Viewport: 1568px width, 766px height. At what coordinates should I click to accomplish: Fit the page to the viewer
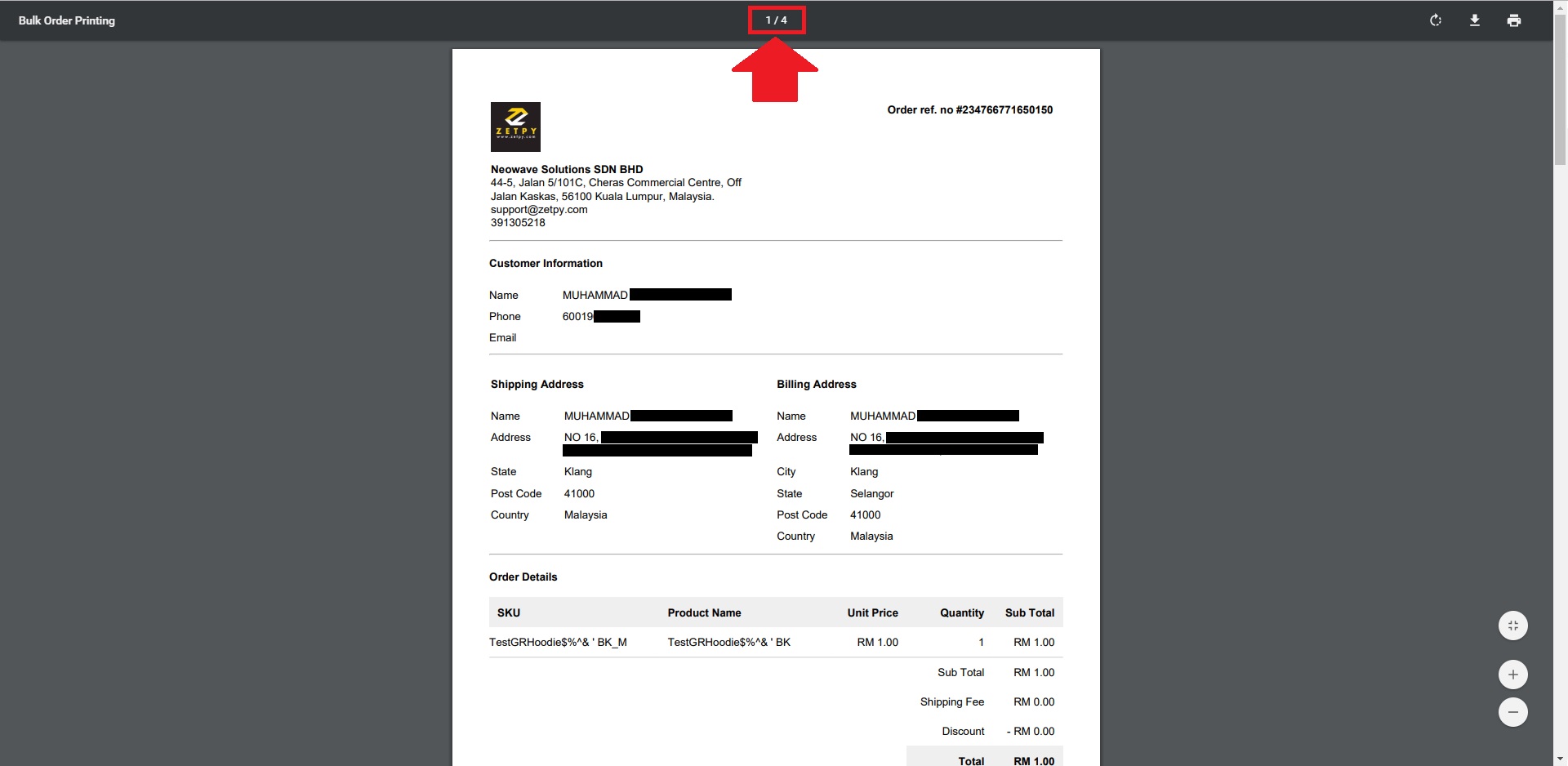1513,626
